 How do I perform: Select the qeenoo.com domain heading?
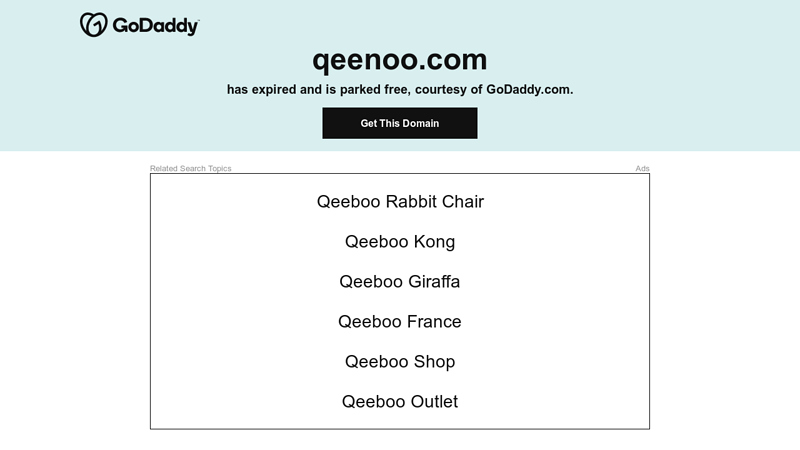(x=399, y=60)
